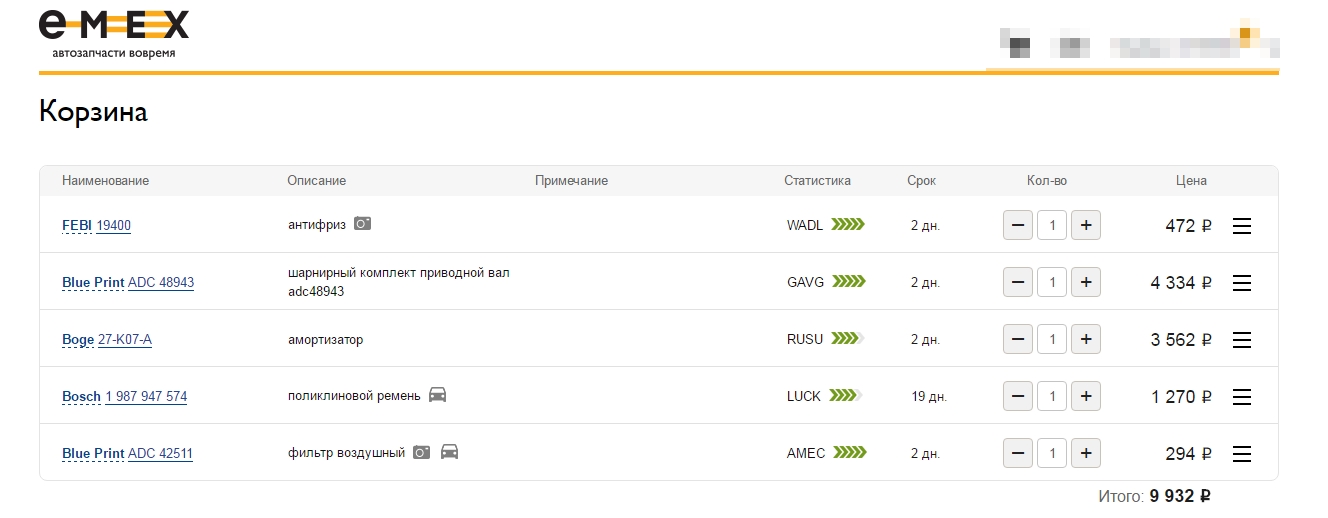This screenshot has width=1328, height=518.
Task: Open Blue Print brand link in ADC 42511 row
Action: [x=93, y=454]
